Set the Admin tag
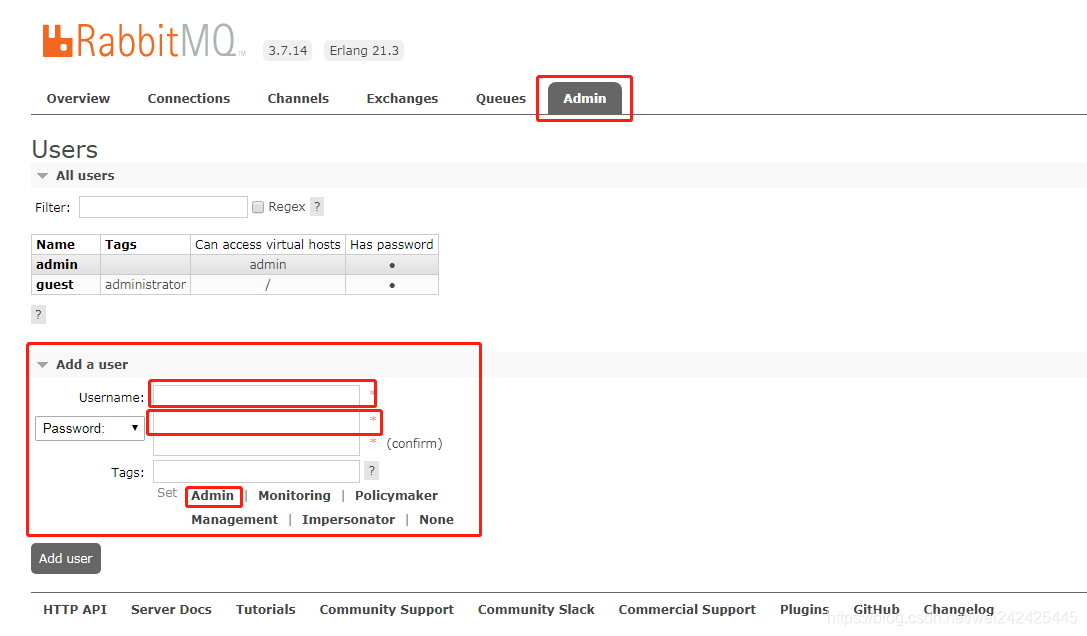This screenshot has height=636, width=1087. [212, 495]
